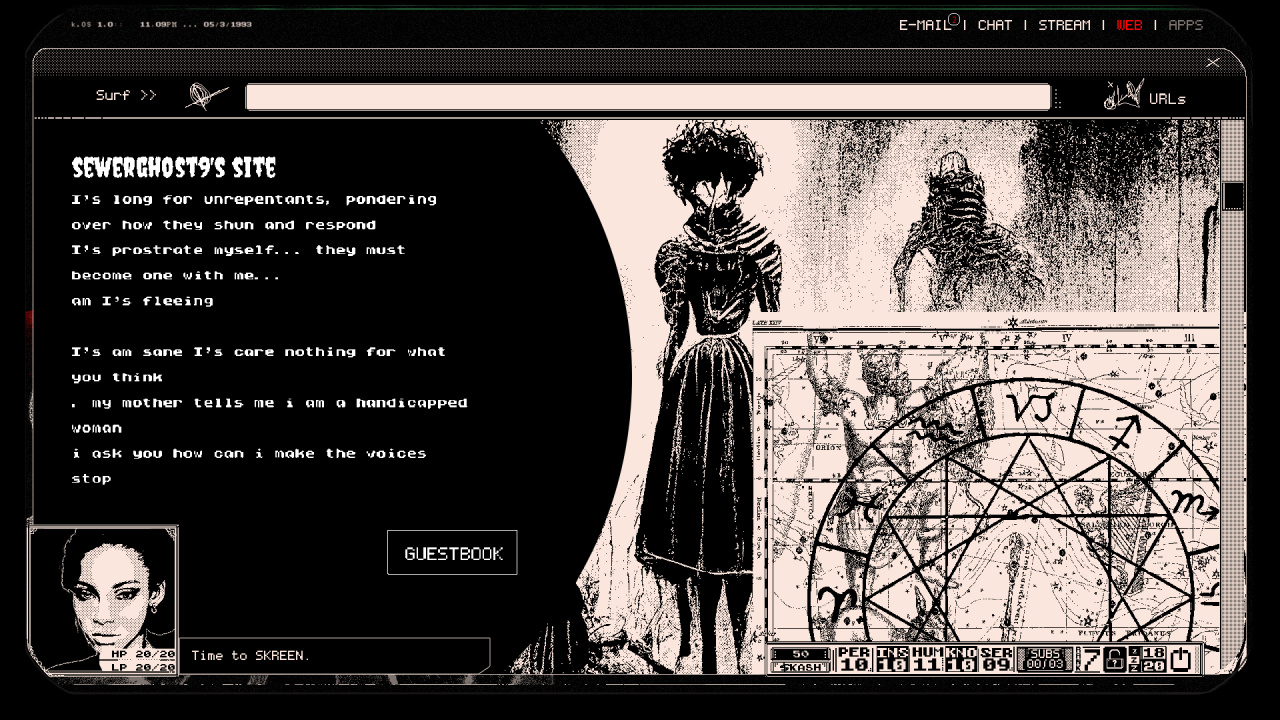This screenshot has height=720, width=1280.
Task: Click the $KASH money counter
Action: pyautogui.click(x=801, y=660)
